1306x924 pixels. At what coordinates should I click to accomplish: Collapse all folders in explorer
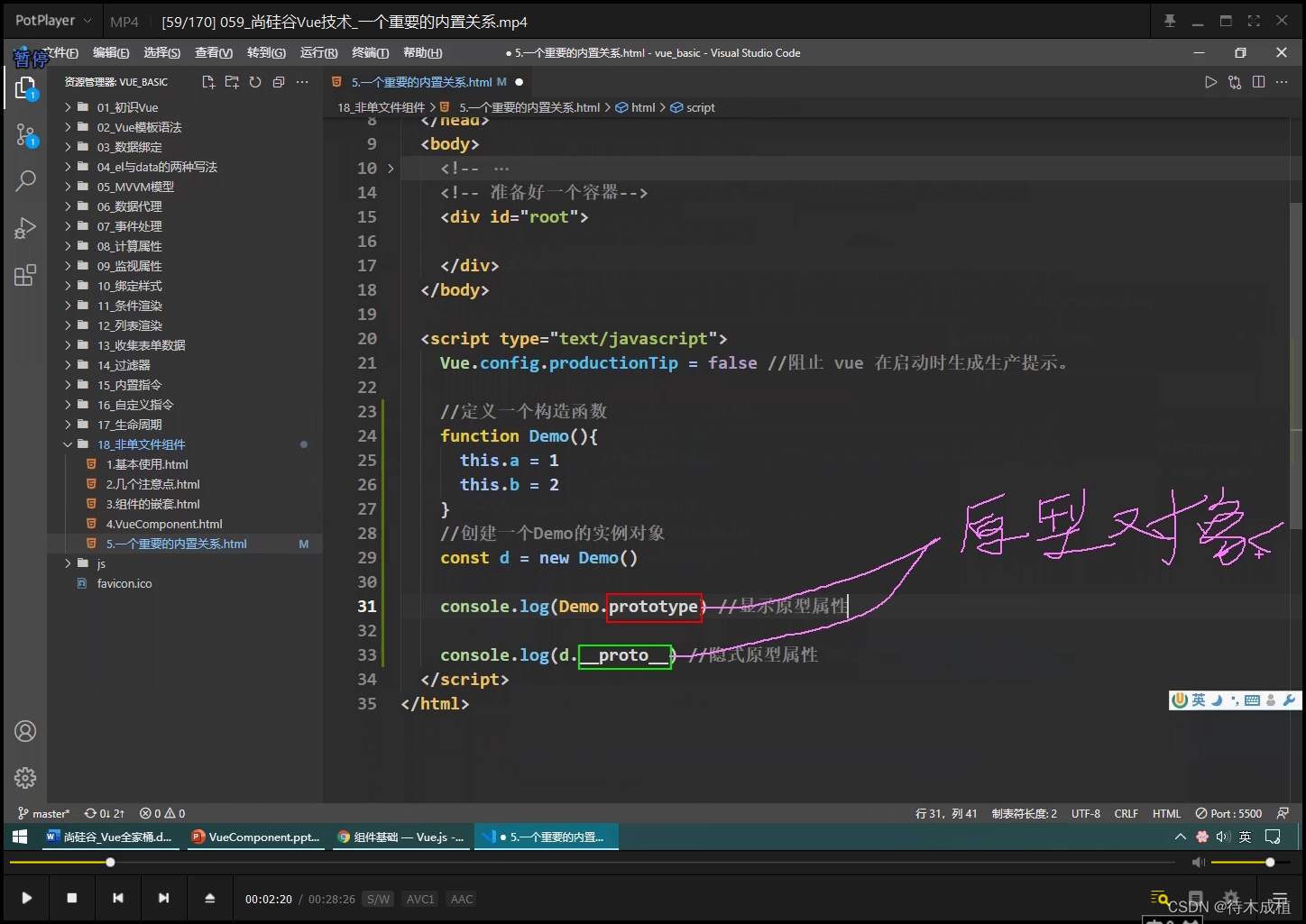coord(279,82)
